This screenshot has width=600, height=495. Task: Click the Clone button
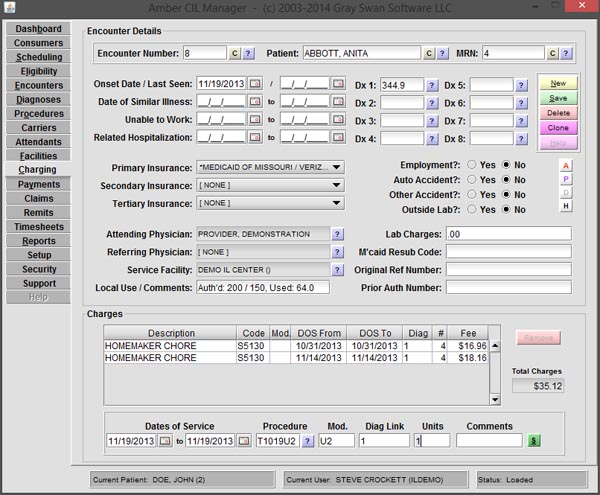(558, 128)
